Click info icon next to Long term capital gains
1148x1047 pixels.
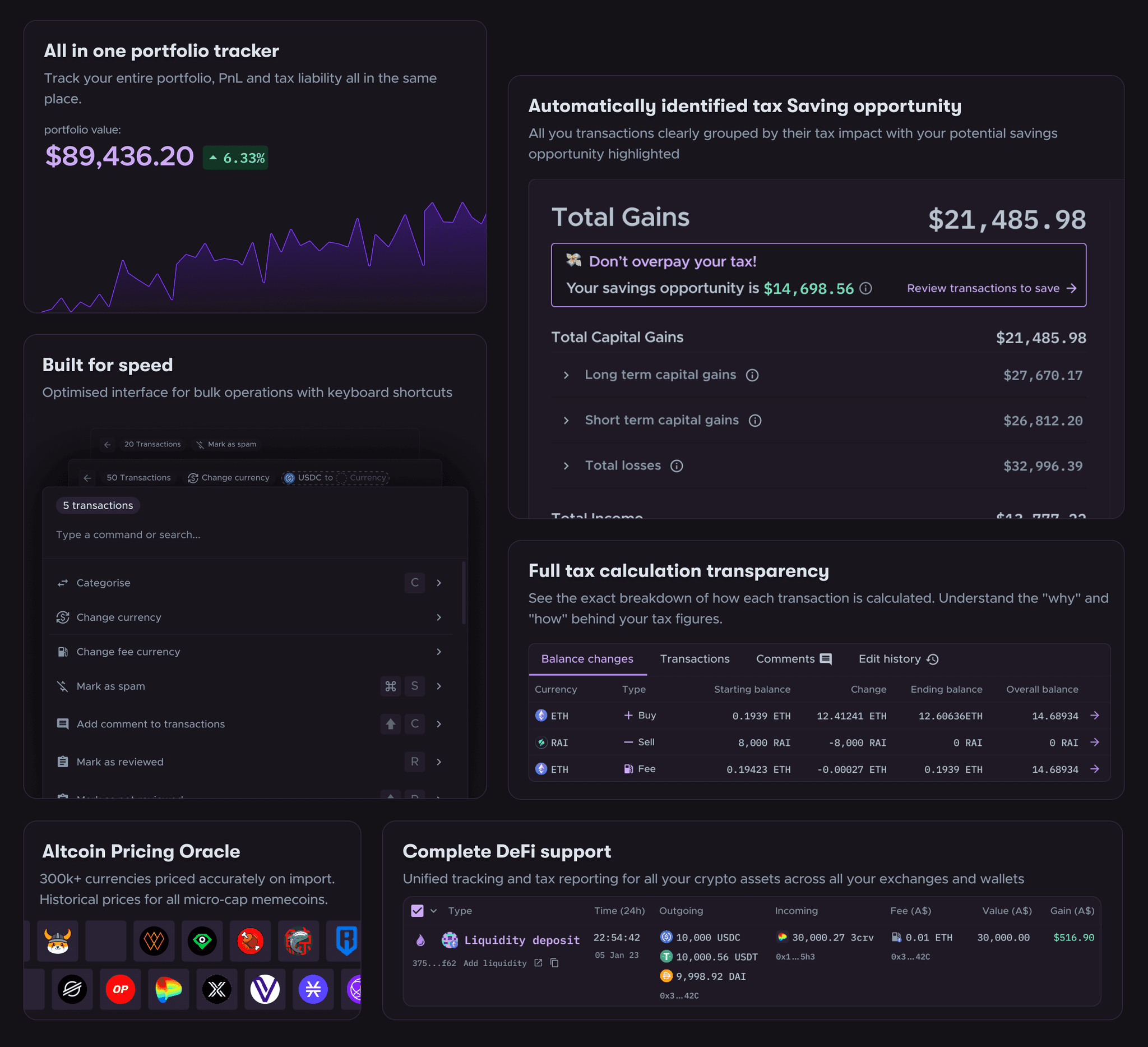[752, 375]
